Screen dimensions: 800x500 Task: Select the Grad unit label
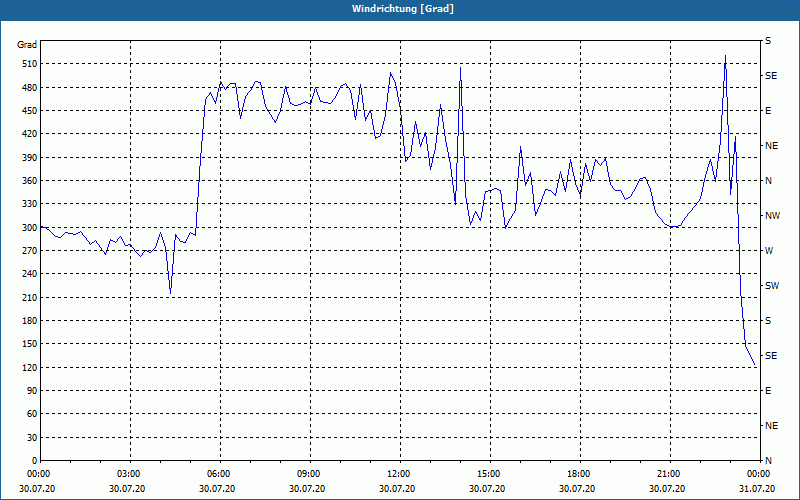point(27,45)
